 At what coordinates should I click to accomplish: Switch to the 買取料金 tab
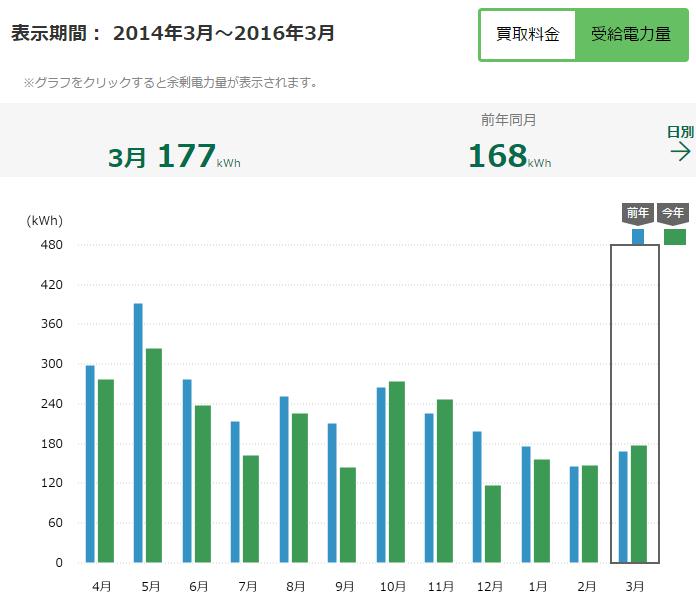click(528, 35)
